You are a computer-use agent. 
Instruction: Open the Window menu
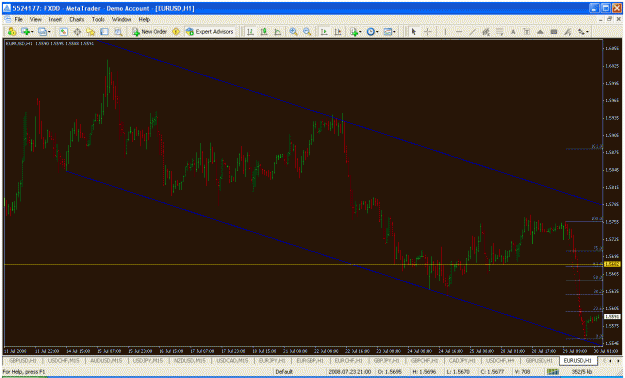[x=121, y=19]
